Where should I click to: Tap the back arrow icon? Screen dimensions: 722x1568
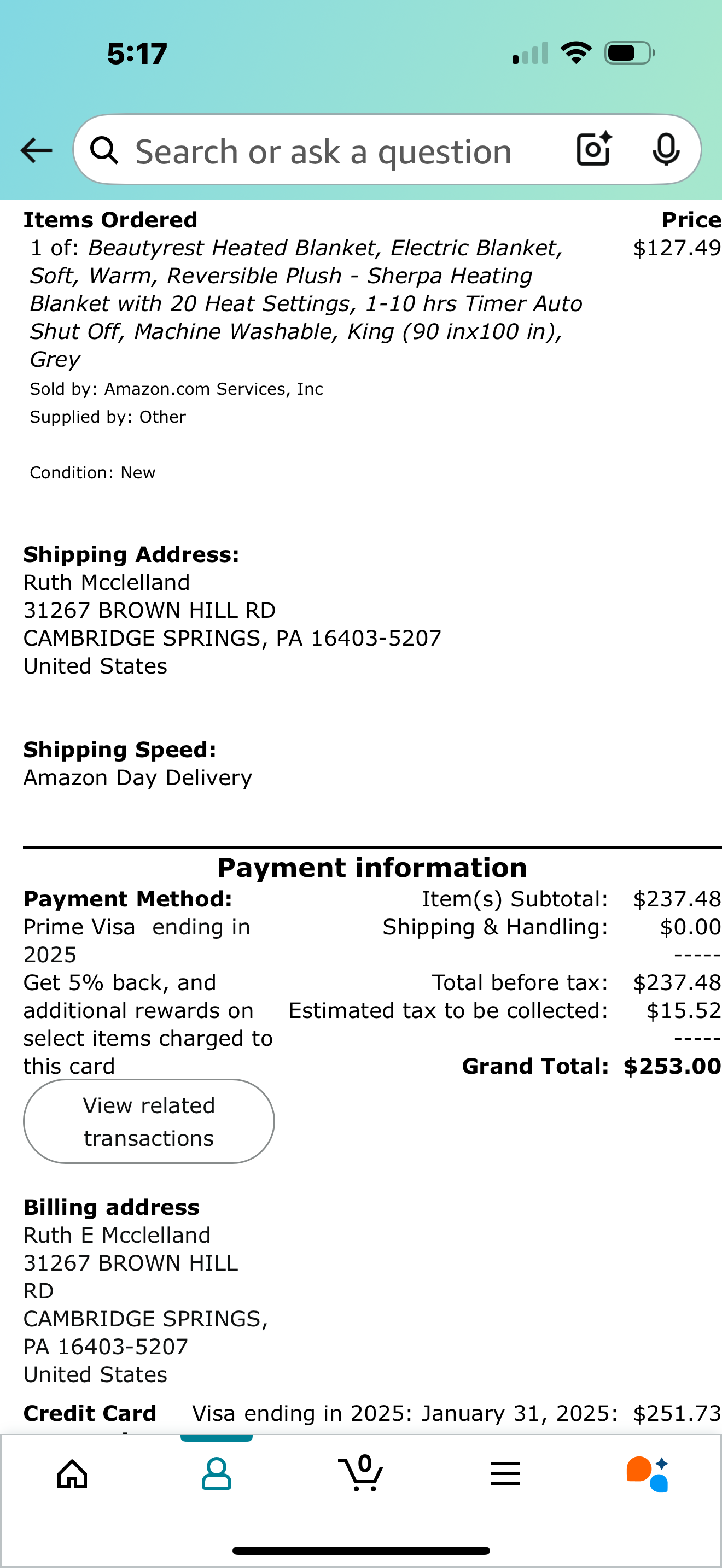click(37, 150)
